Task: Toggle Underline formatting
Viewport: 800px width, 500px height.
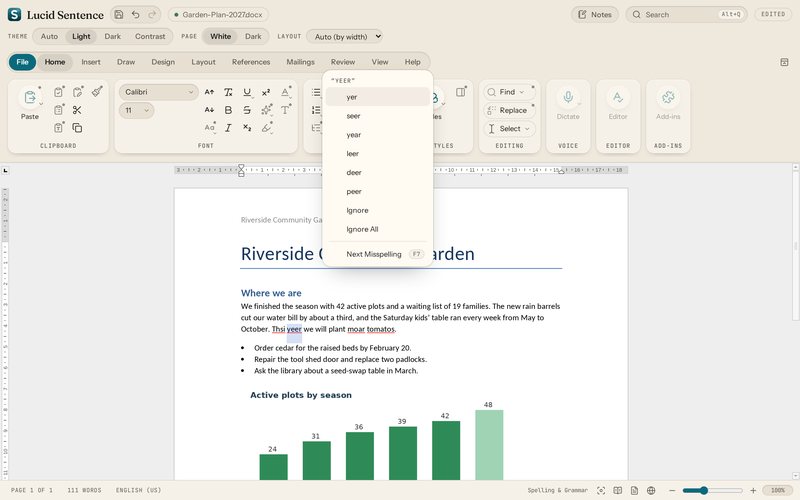Action: click(x=247, y=92)
